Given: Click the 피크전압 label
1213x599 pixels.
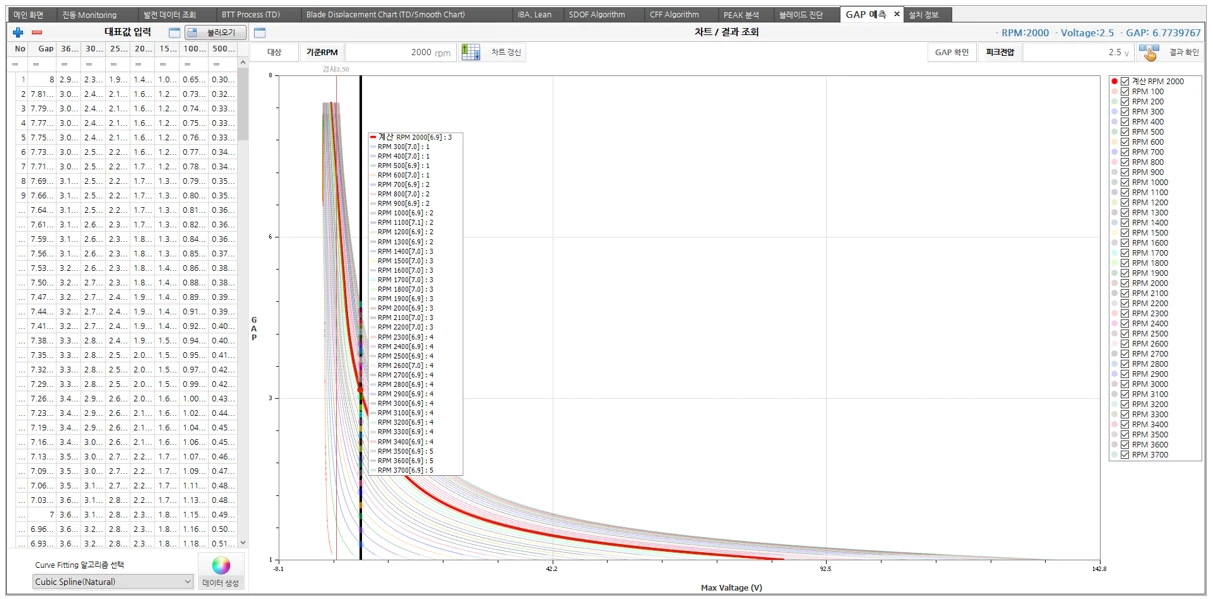Looking at the screenshot, I should click(x=1000, y=52).
